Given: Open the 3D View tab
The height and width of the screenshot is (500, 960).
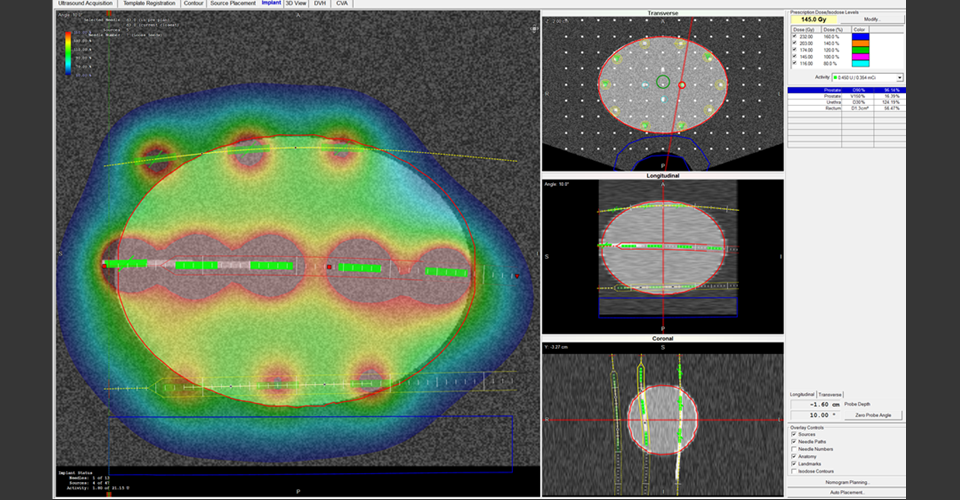Looking at the screenshot, I should (296, 4).
